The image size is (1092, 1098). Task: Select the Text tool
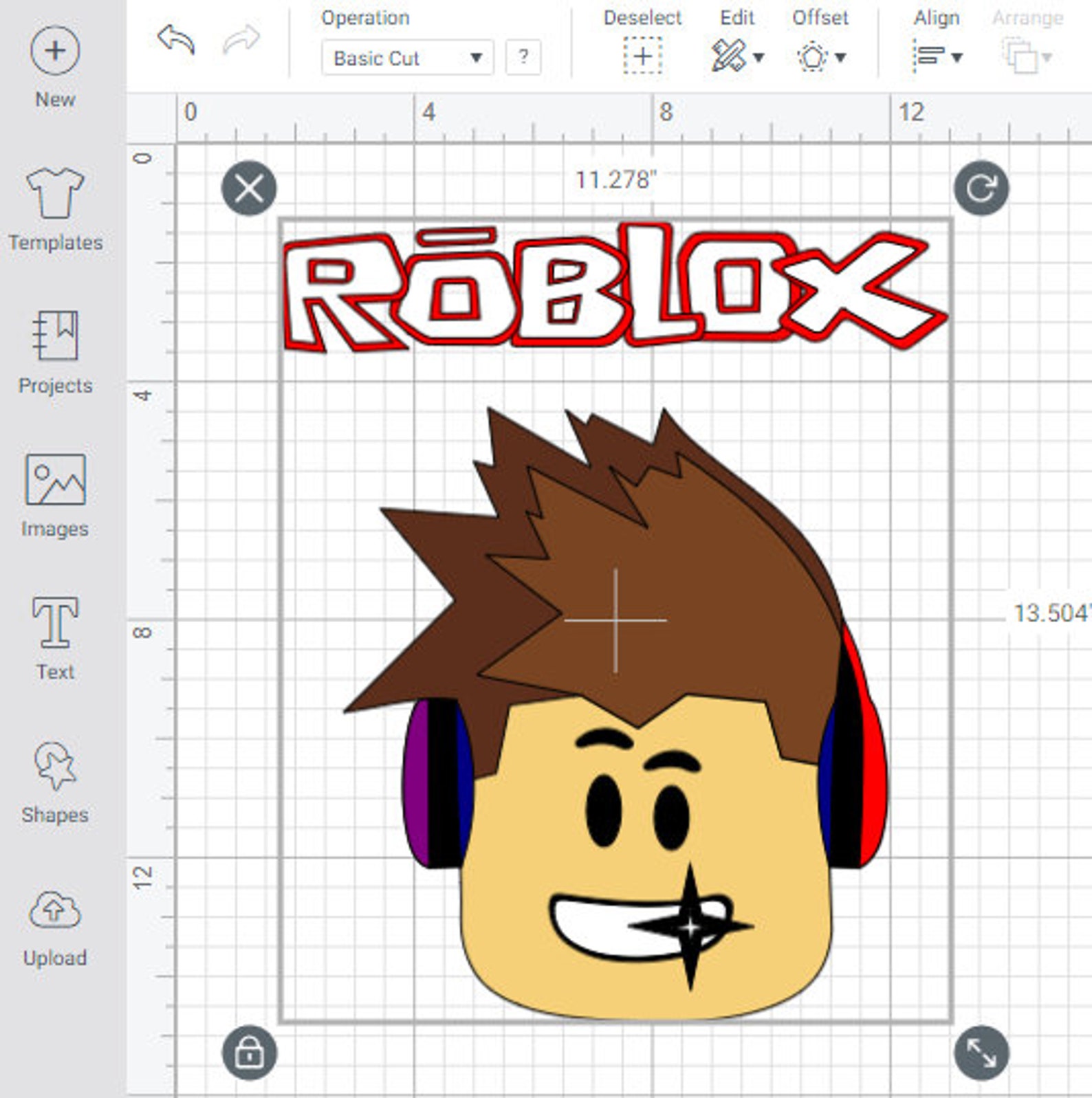[x=55, y=622]
